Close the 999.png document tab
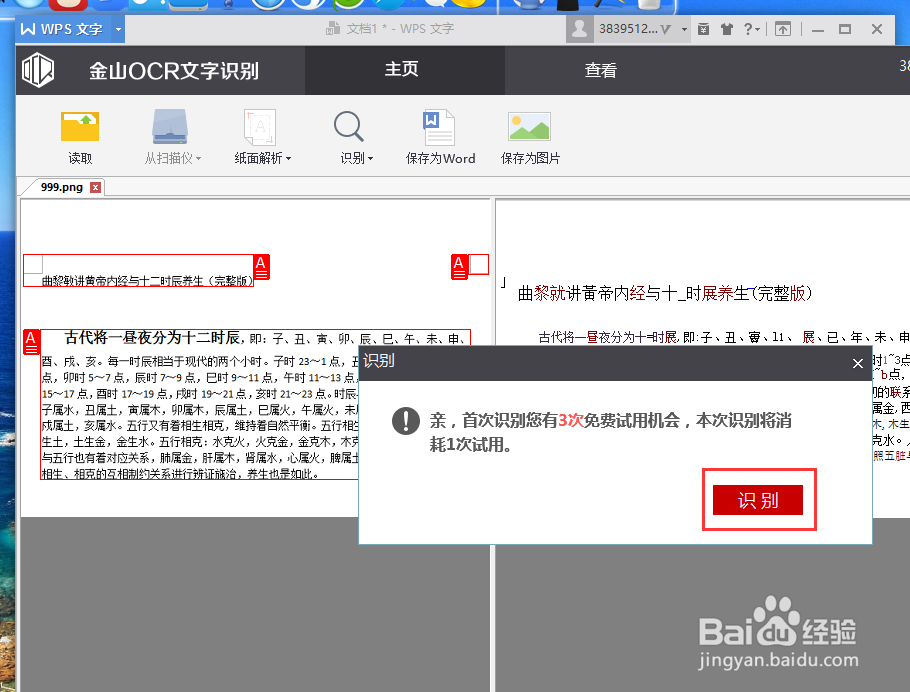The width and height of the screenshot is (910, 692). [x=95, y=186]
